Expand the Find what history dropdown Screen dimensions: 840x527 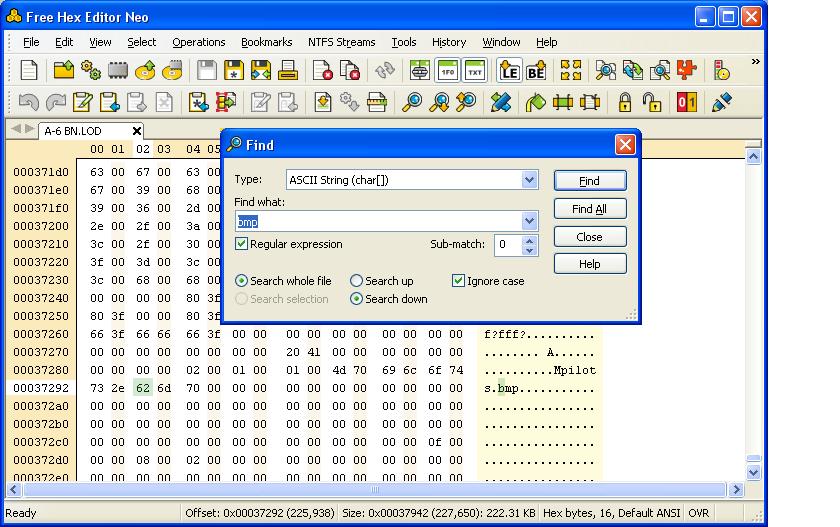pyautogui.click(x=529, y=221)
